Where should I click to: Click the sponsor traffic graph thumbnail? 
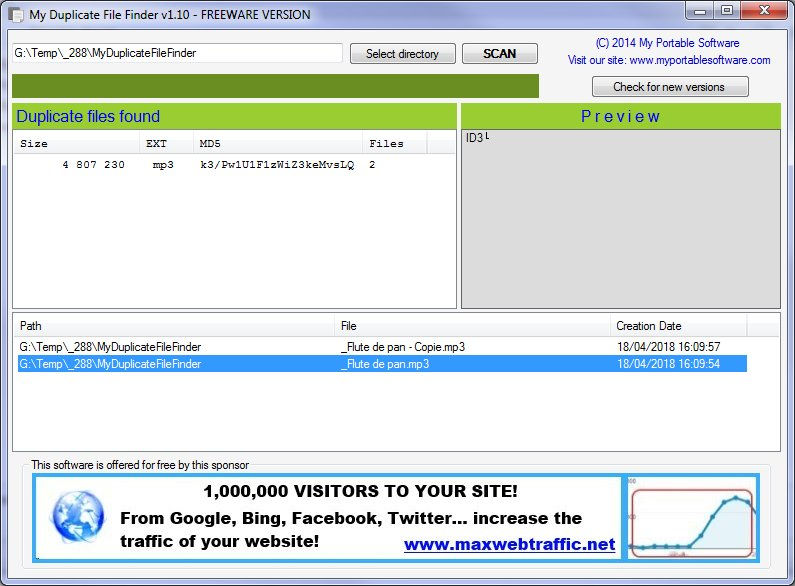(691, 518)
